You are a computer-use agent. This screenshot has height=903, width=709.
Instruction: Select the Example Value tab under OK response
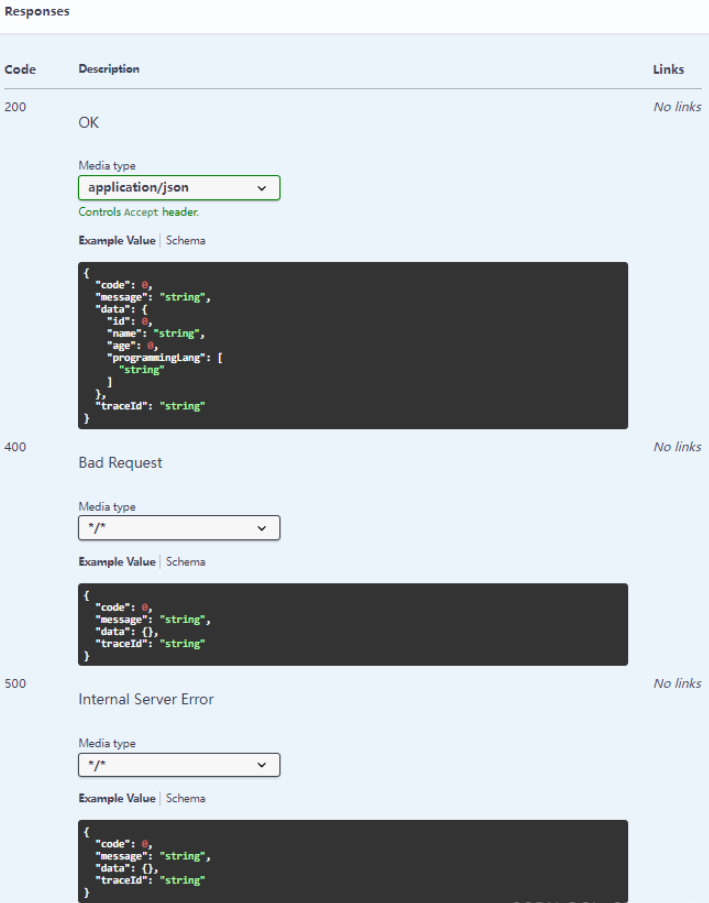117,241
